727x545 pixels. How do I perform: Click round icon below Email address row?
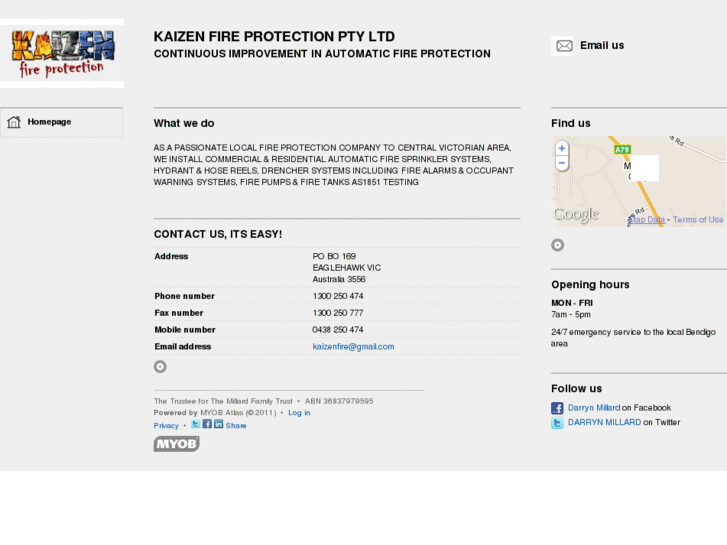coord(160,367)
